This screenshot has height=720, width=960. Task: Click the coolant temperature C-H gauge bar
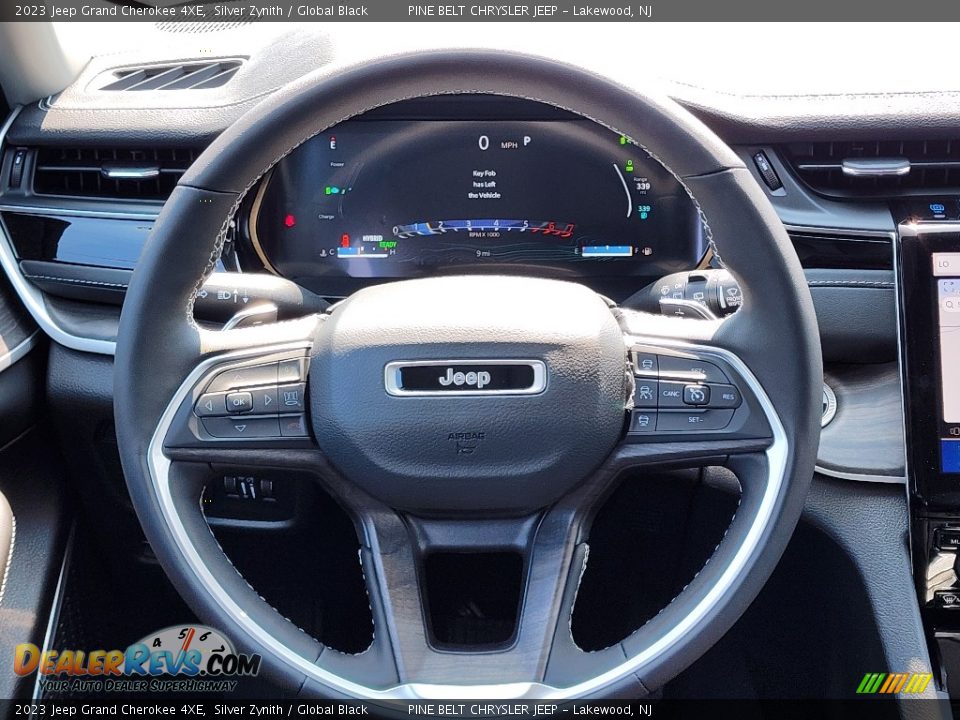363,252
